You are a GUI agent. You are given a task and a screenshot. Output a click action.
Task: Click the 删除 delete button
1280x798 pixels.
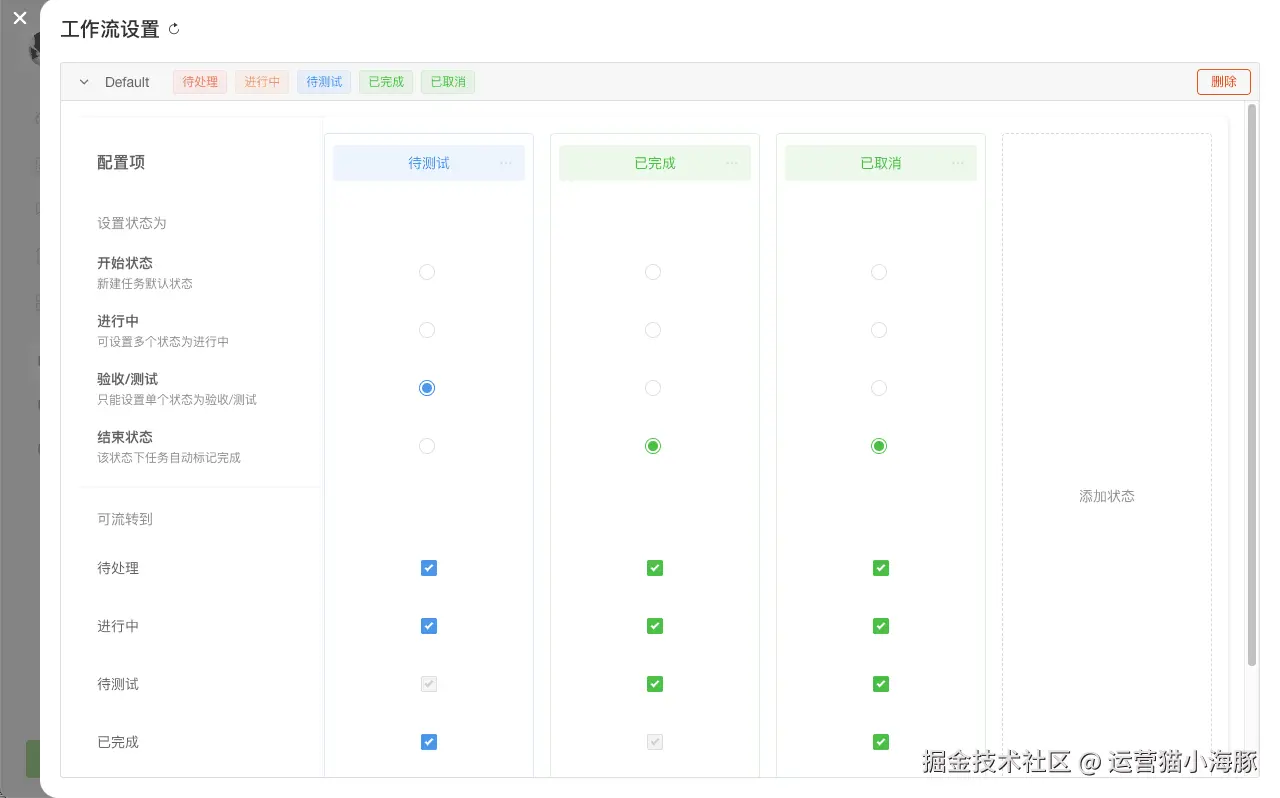click(1223, 82)
